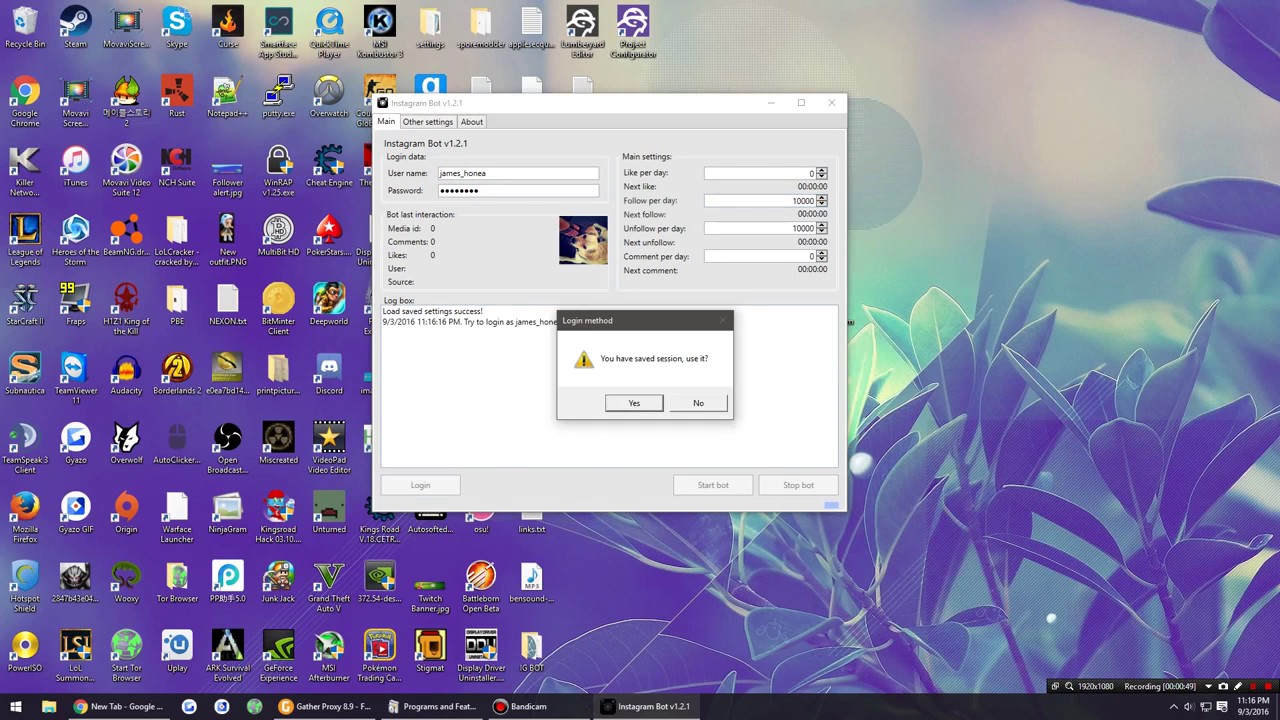Select the TeamViewer 11 icon
This screenshot has height=720, width=1280.
pos(75,378)
